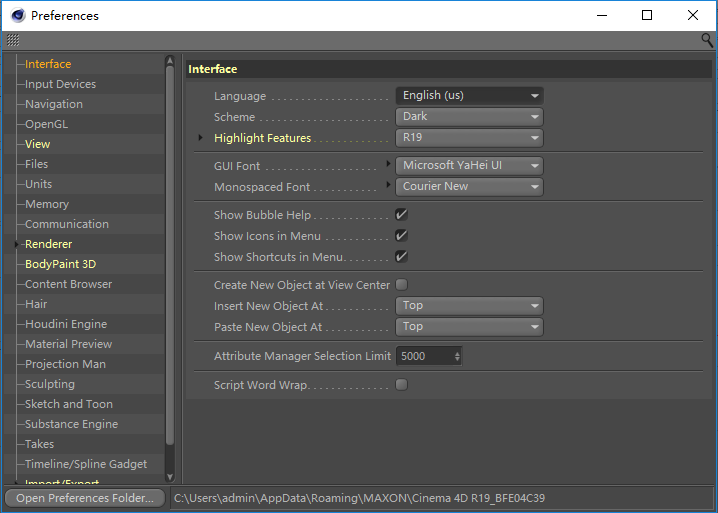Select Navigation category
718x513 pixels.
(x=54, y=104)
